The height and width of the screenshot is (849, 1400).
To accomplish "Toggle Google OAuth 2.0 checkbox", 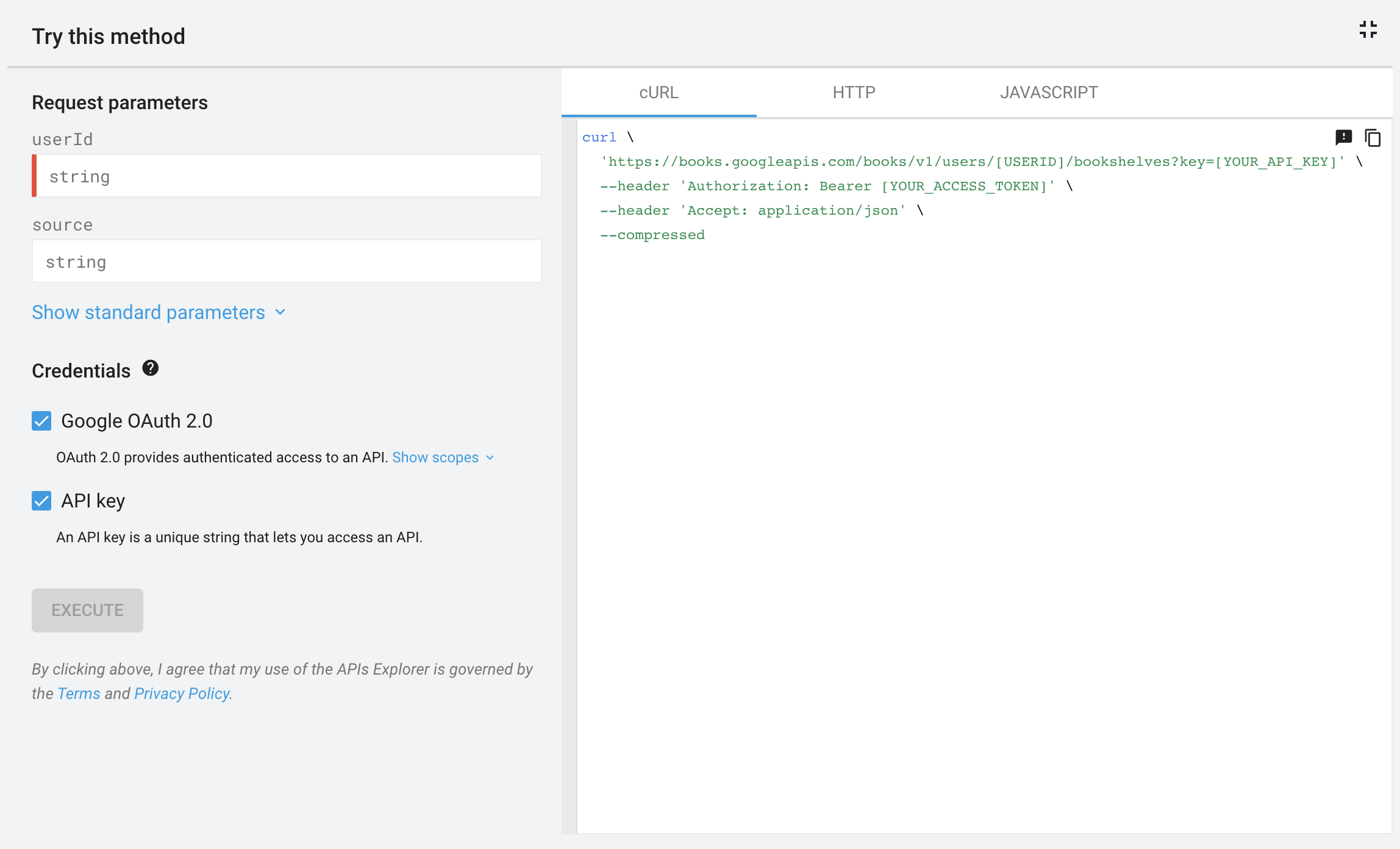I will [41, 421].
